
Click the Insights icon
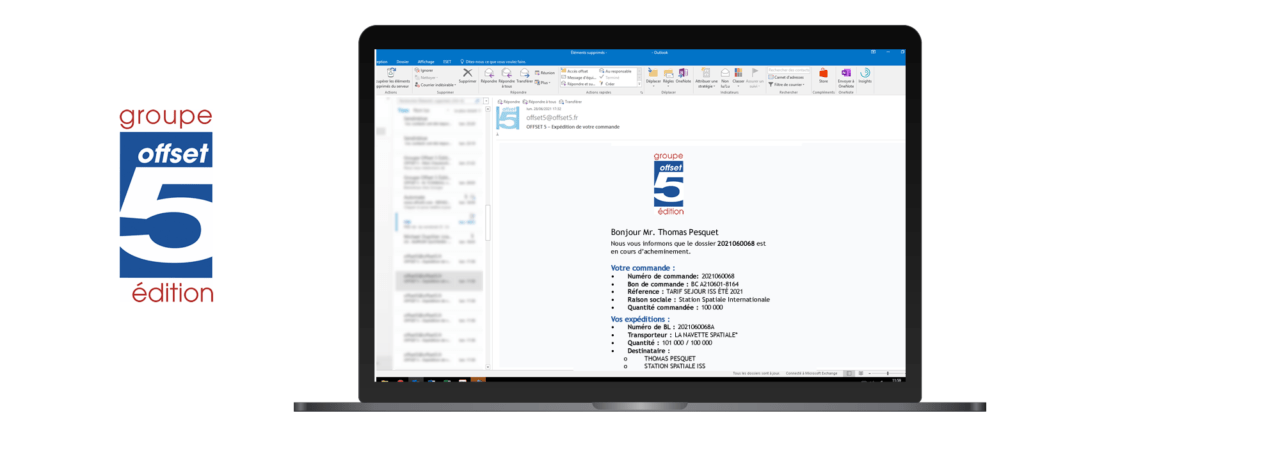[865, 73]
